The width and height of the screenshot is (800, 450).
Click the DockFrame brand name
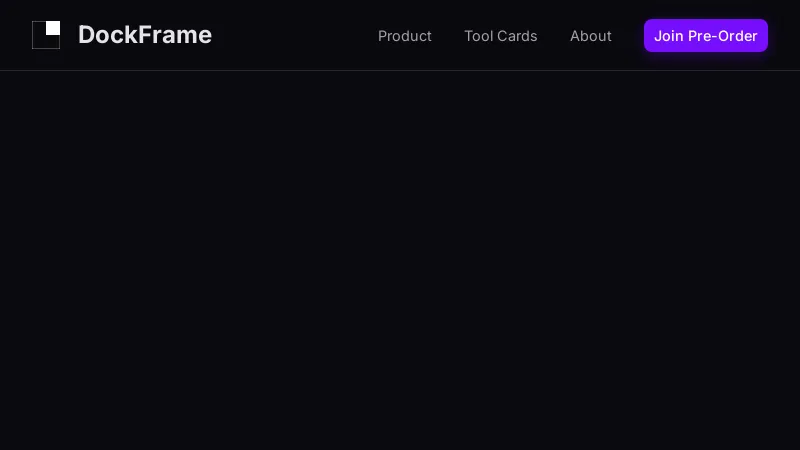click(x=145, y=35)
